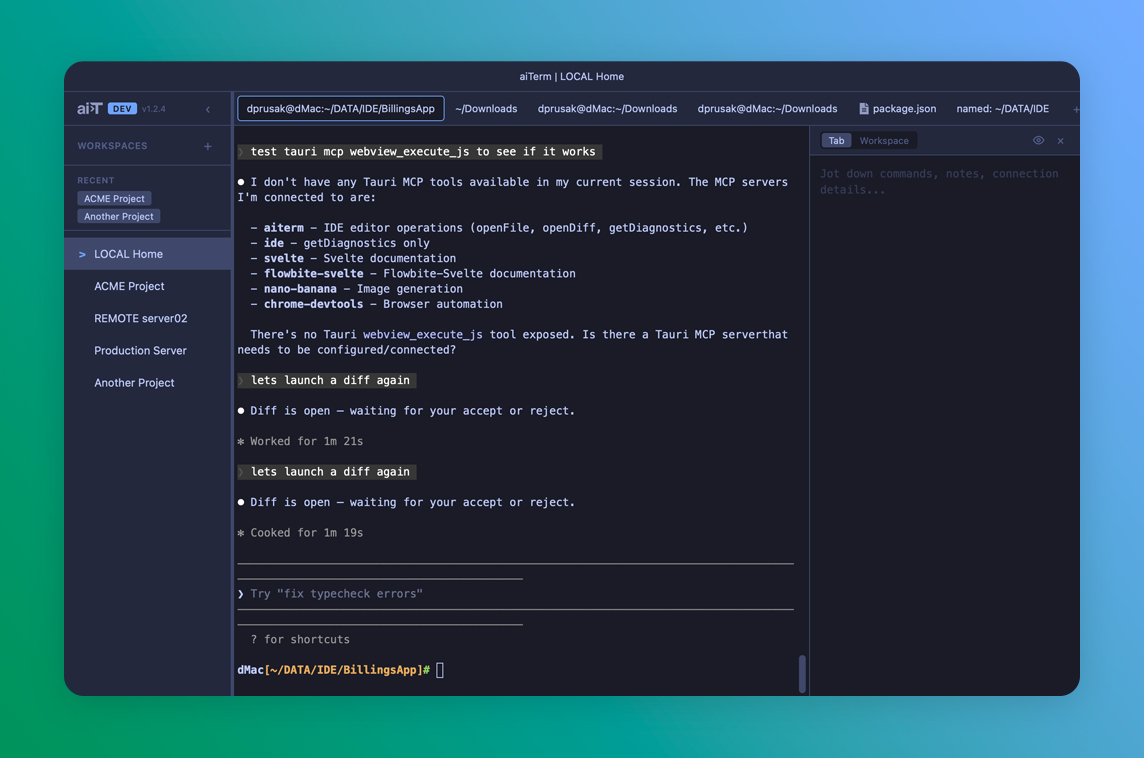1144x758 pixels.
Task: Open the ACME Project recent chip
Action: pos(114,199)
